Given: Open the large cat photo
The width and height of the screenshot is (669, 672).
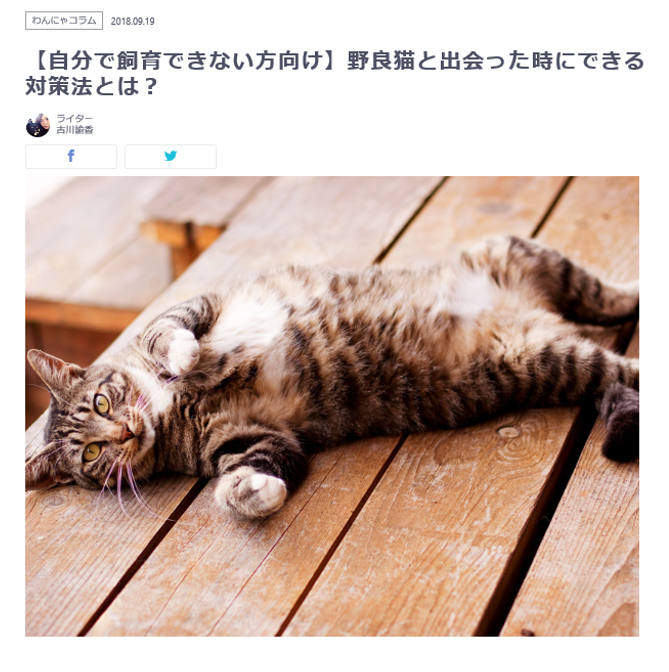Looking at the screenshot, I should (332, 406).
